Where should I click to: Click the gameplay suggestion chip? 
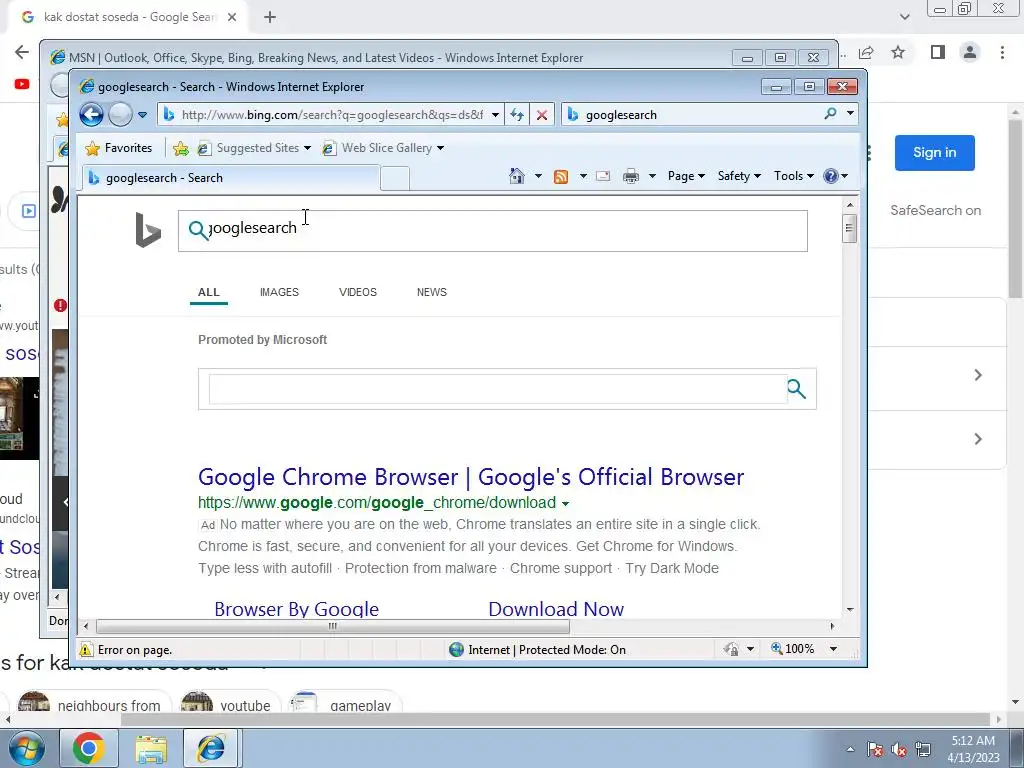click(344, 704)
